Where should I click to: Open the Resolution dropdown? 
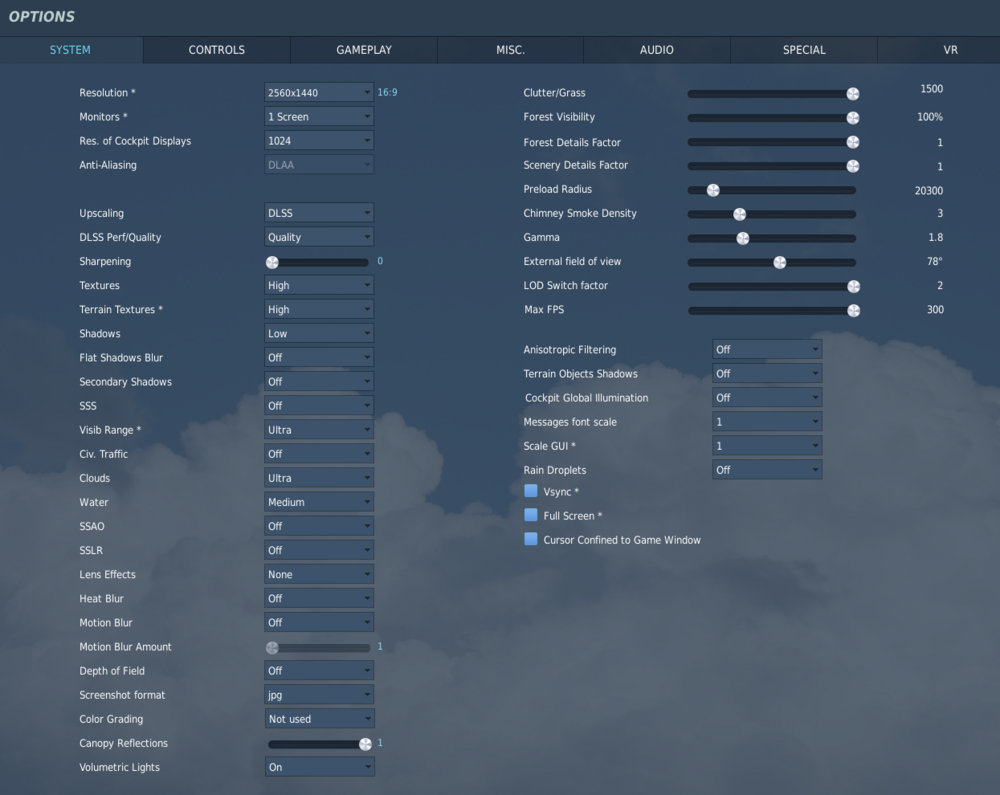319,92
